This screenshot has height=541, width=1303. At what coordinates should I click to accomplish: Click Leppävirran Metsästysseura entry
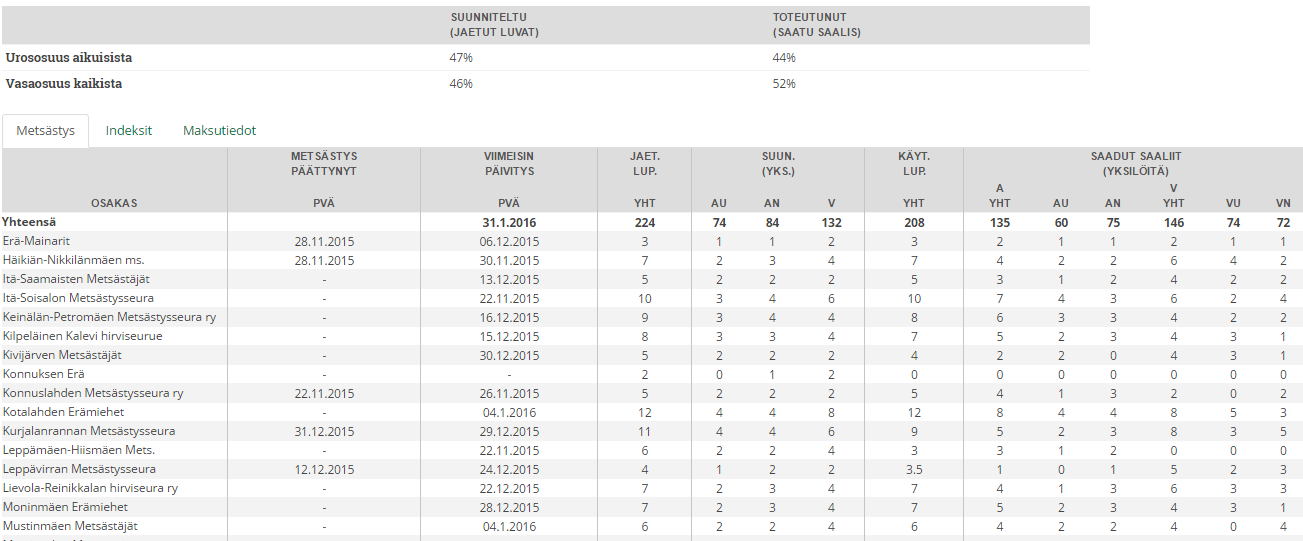tap(79, 469)
